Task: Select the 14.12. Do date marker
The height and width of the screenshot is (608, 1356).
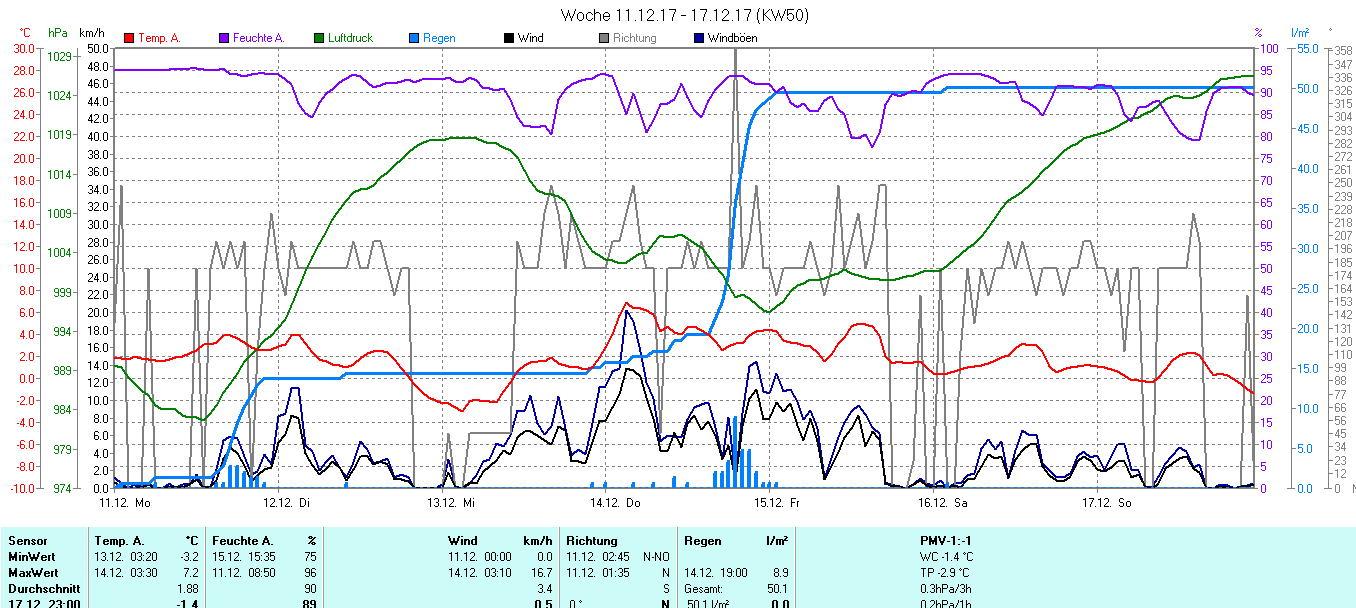Action: pos(614,503)
